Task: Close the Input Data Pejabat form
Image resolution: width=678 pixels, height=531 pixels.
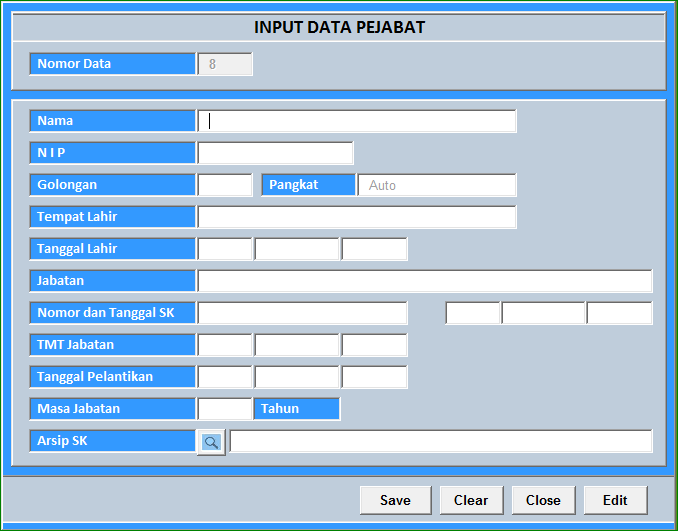Action: 544,500
